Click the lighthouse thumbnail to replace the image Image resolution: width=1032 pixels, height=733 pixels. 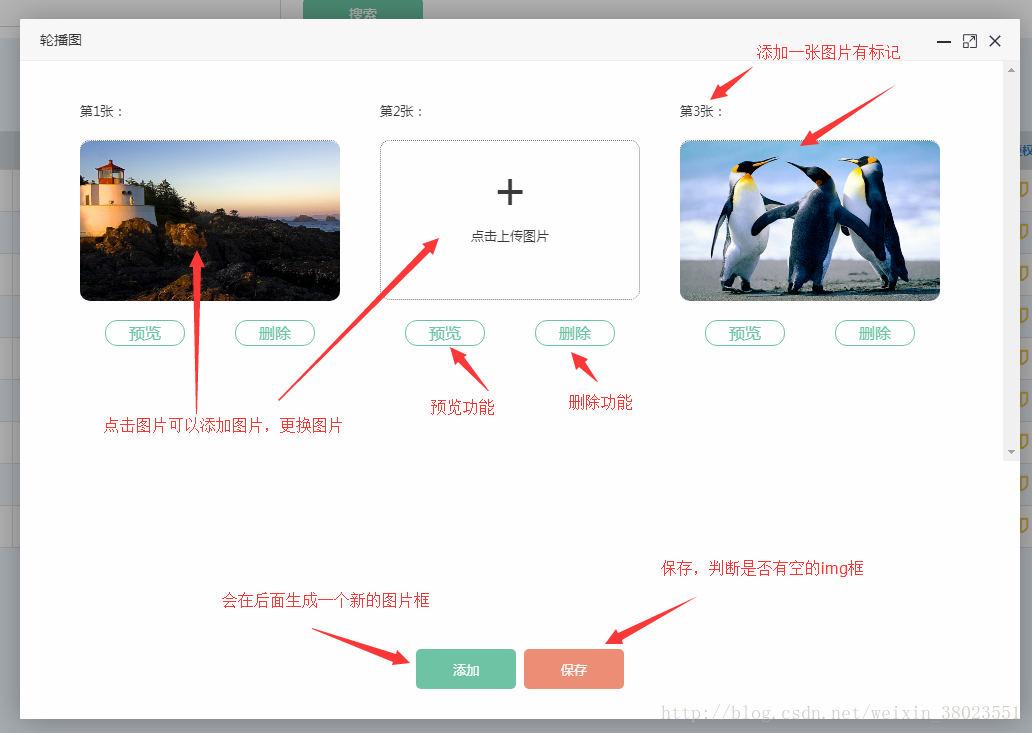click(x=209, y=220)
